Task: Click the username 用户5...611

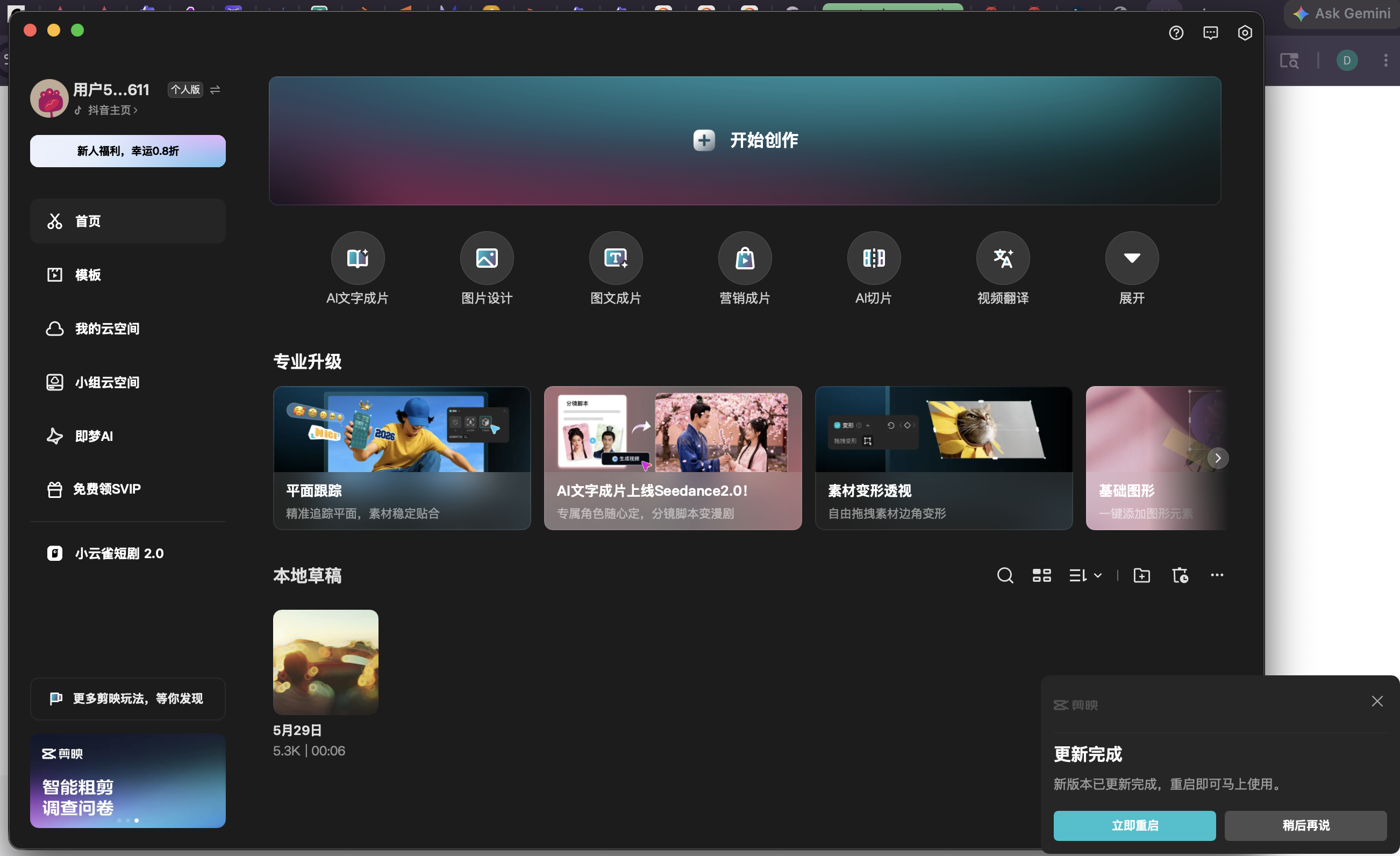Action: pyautogui.click(x=111, y=90)
